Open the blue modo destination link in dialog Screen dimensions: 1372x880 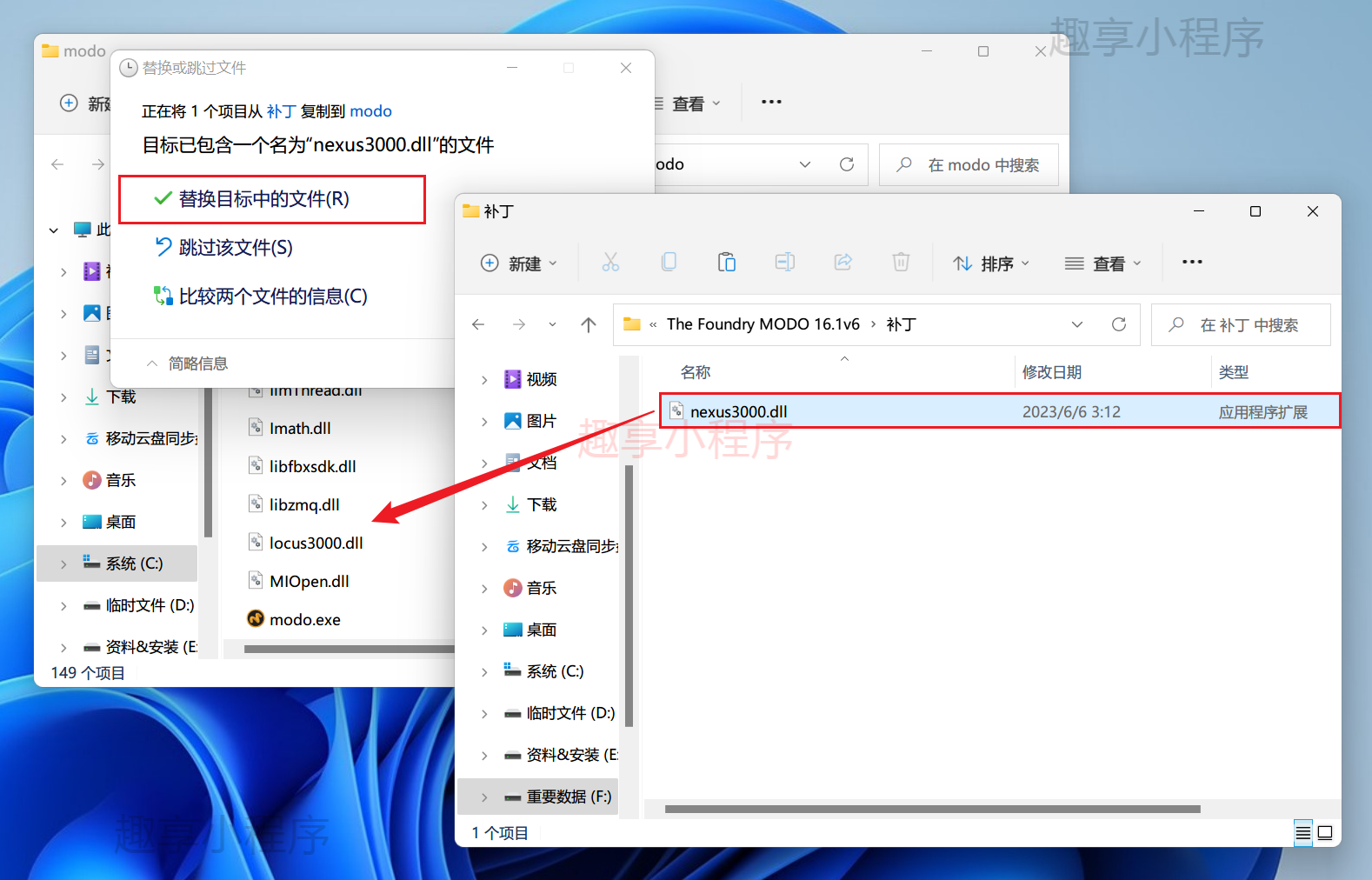(x=370, y=111)
